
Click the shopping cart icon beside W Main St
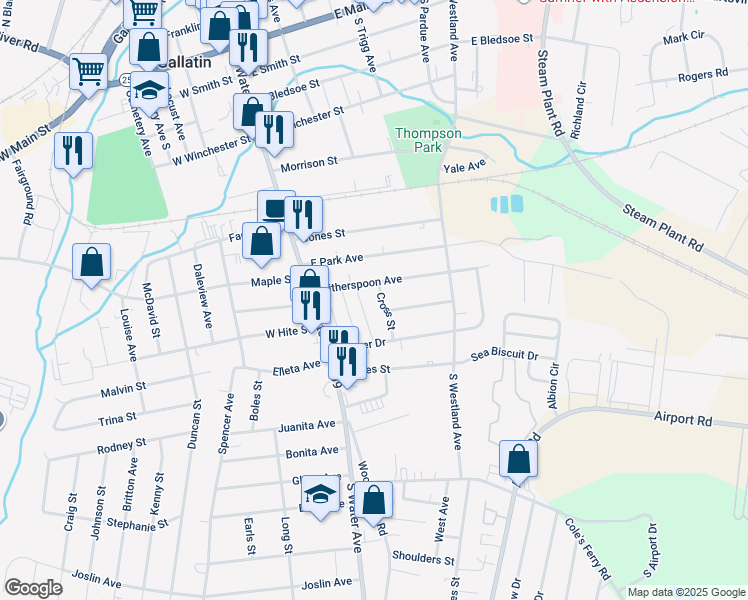88,71
